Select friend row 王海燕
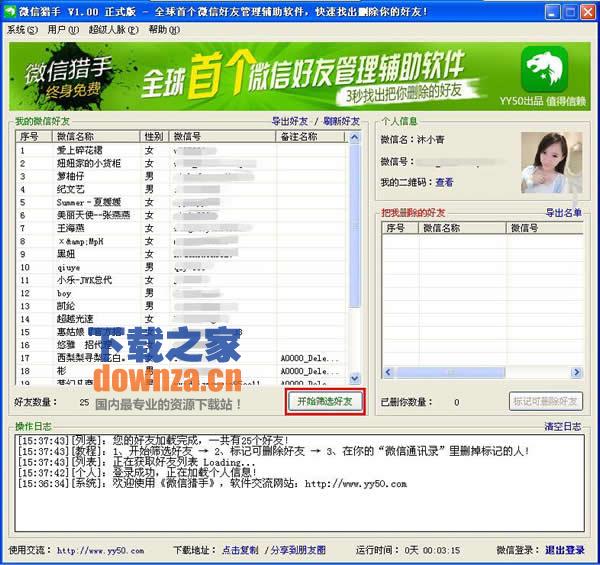Image resolution: width=600 pixels, height=565 pixels. click(181, 228)
